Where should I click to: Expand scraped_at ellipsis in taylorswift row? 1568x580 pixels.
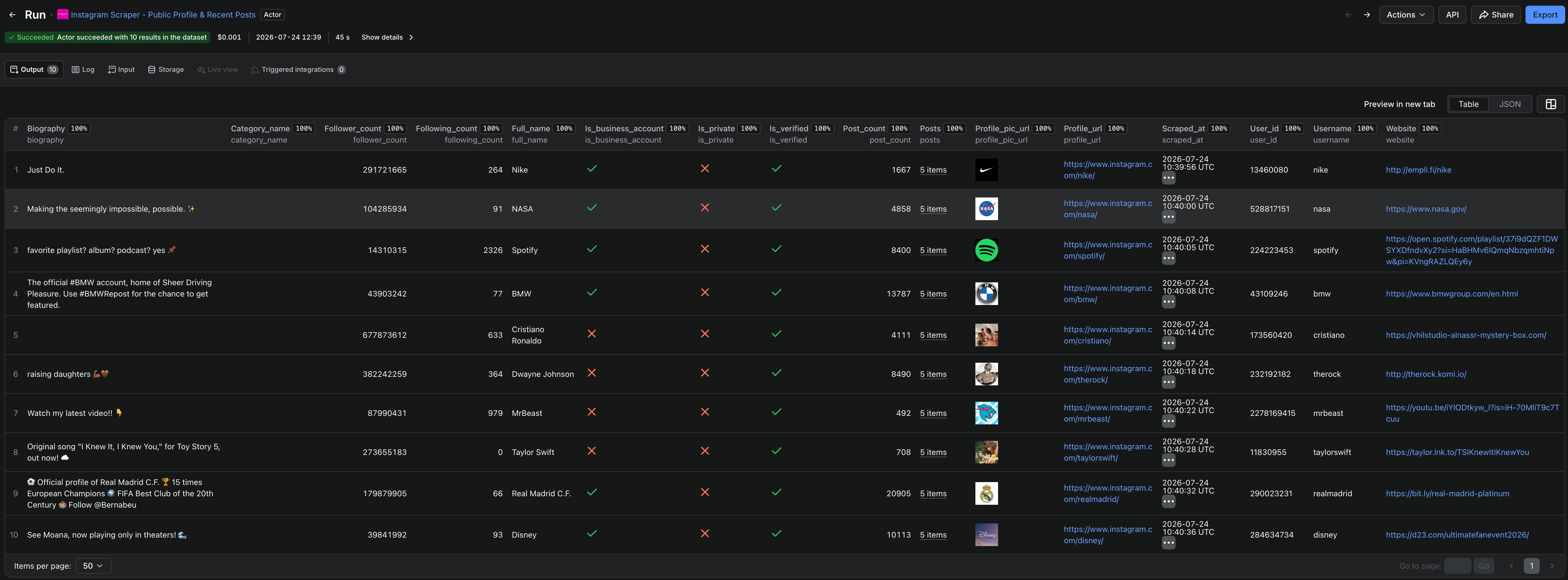(1168, 460)
